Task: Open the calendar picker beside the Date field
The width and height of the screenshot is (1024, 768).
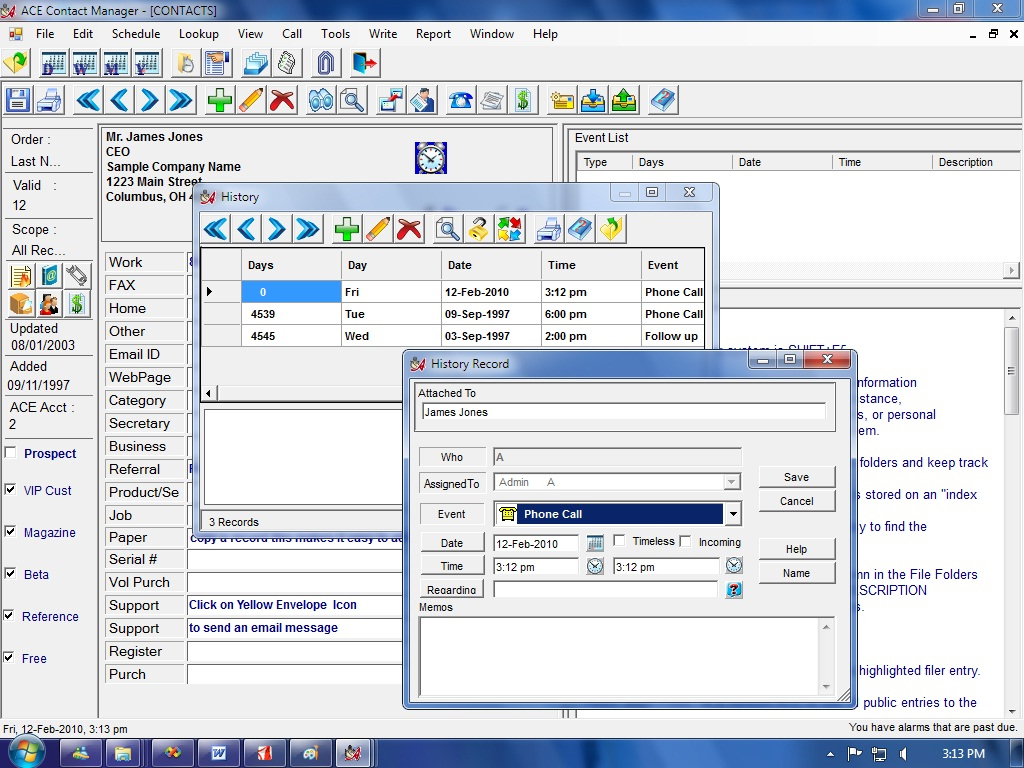Action: (x=595, y=543)
